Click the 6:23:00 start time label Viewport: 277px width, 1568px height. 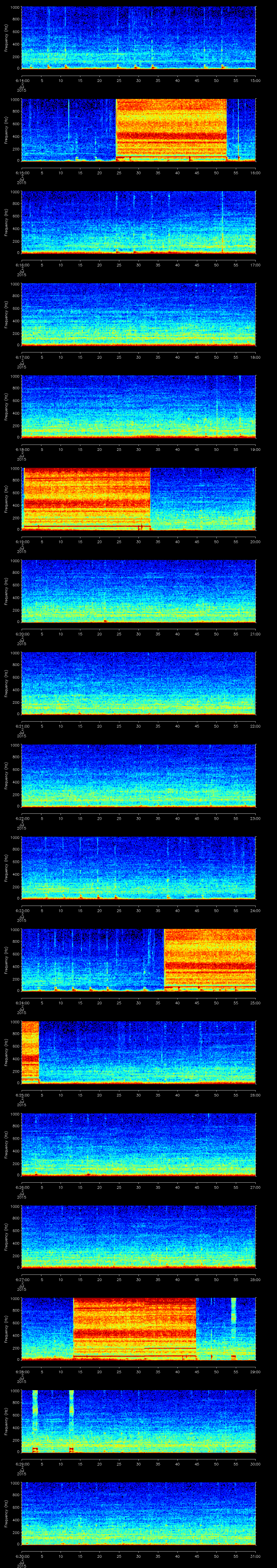coord(22,910)
